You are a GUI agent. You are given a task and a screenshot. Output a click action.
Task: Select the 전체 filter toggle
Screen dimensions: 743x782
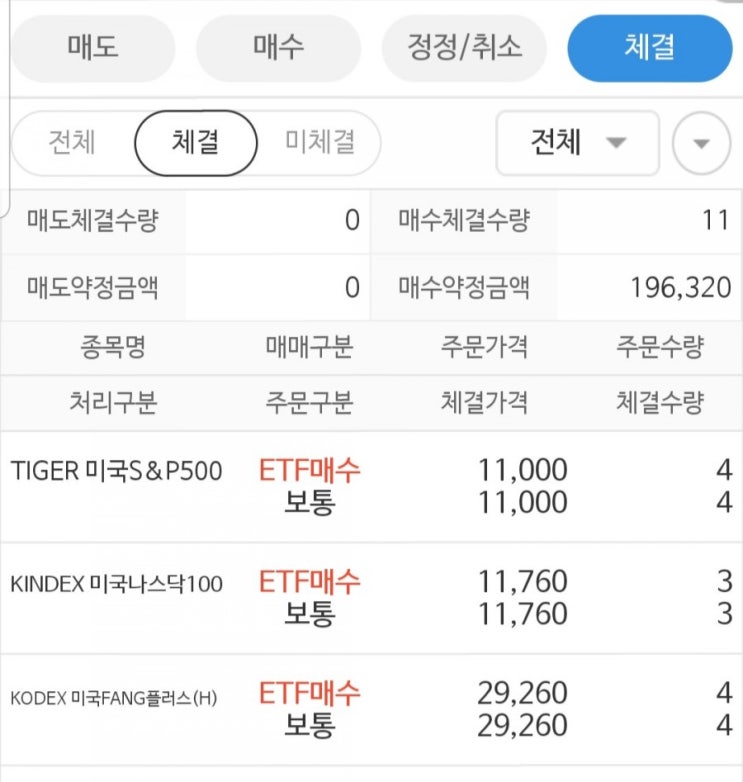pos(72,142)
